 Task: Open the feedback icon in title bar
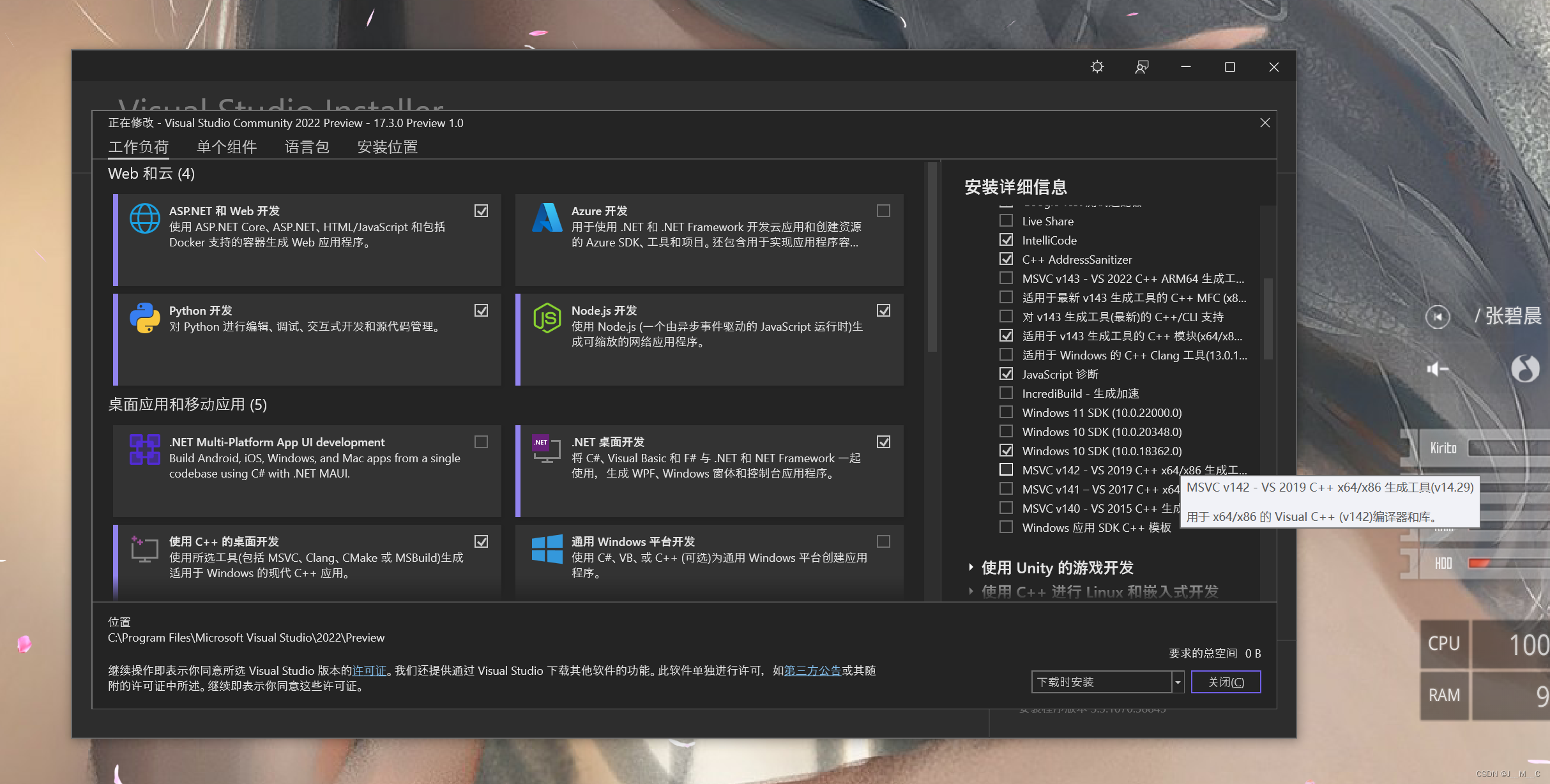(1142, 67)
